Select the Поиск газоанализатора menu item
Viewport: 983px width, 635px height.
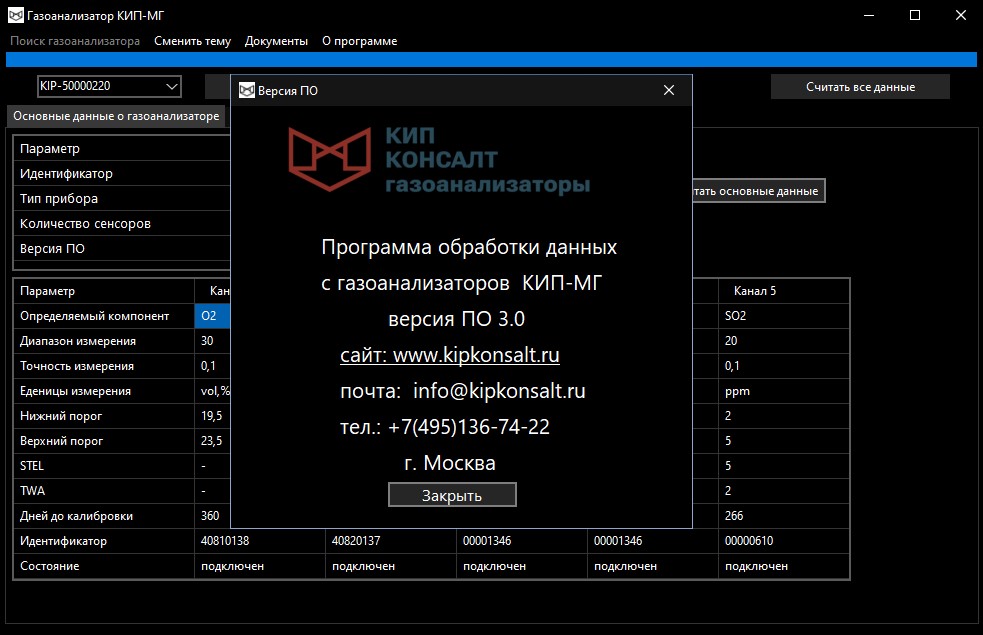75,41
